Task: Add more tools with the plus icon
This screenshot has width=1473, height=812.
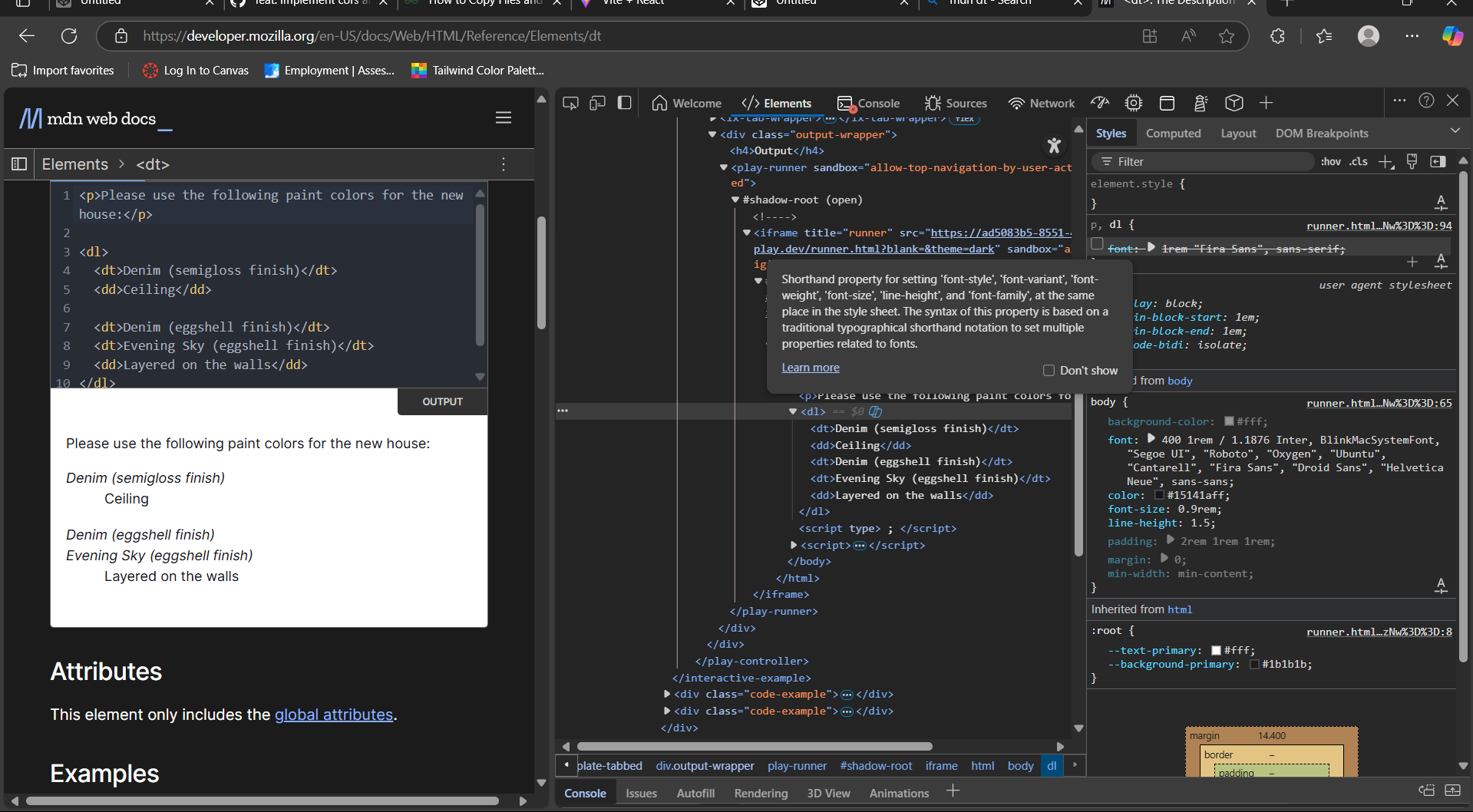Action: point(1267,103)
